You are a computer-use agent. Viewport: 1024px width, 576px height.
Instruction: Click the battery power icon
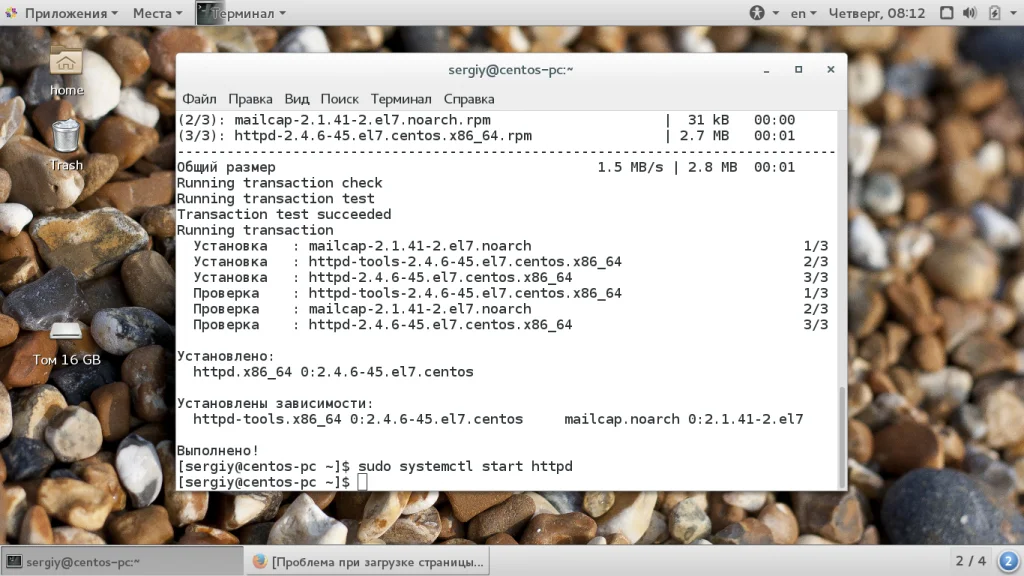[x=995, y=13]
